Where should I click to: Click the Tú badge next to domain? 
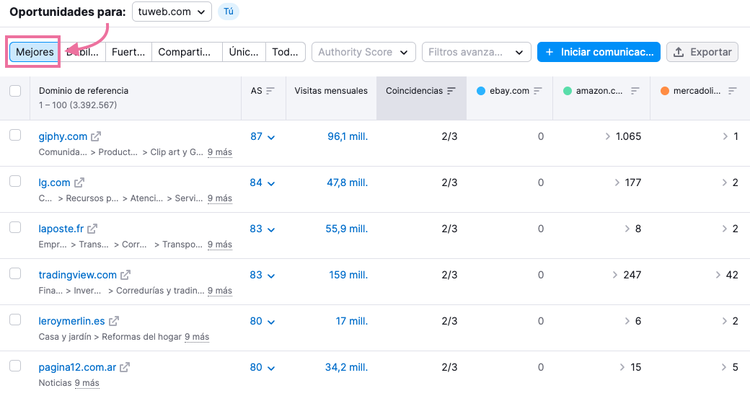229,11
